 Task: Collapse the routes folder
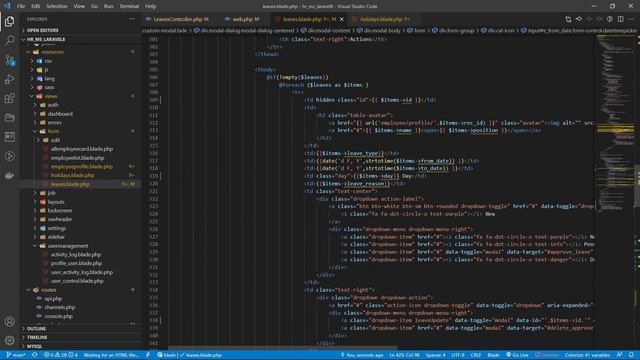[80, 290]
